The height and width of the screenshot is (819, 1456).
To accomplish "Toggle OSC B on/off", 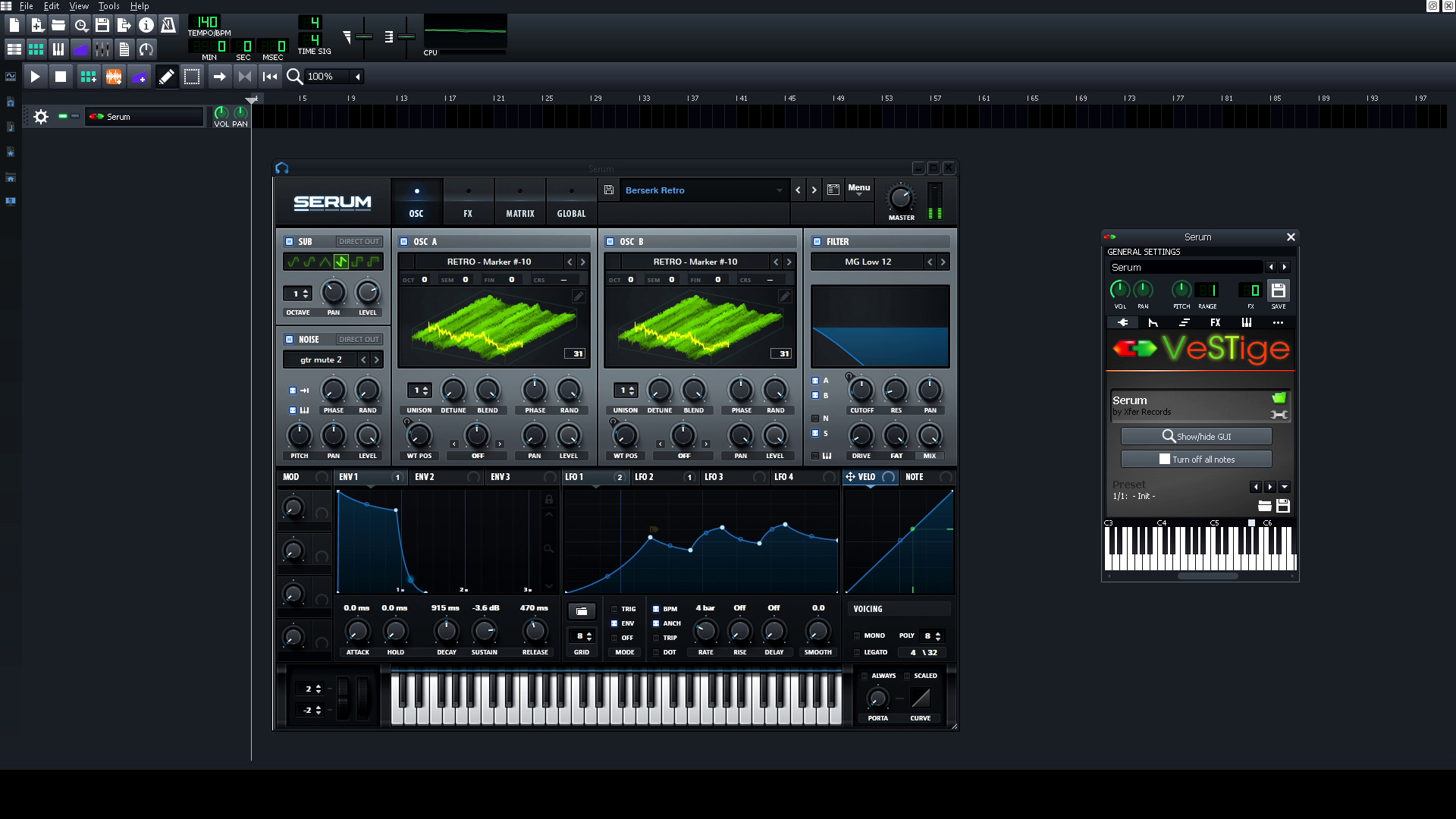I will (610, 242).
